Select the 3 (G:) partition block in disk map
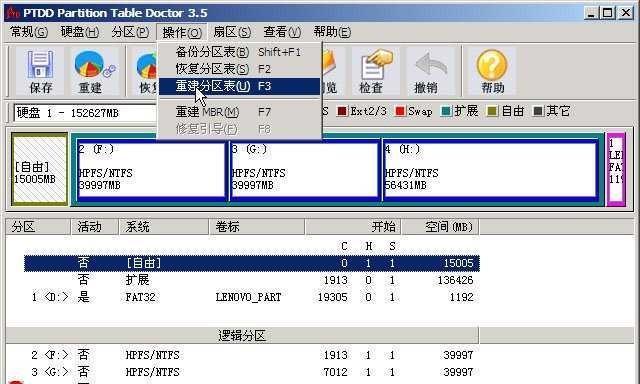Image resolution: width=640 pixels, height=384 pixels. tap(305, 170)
